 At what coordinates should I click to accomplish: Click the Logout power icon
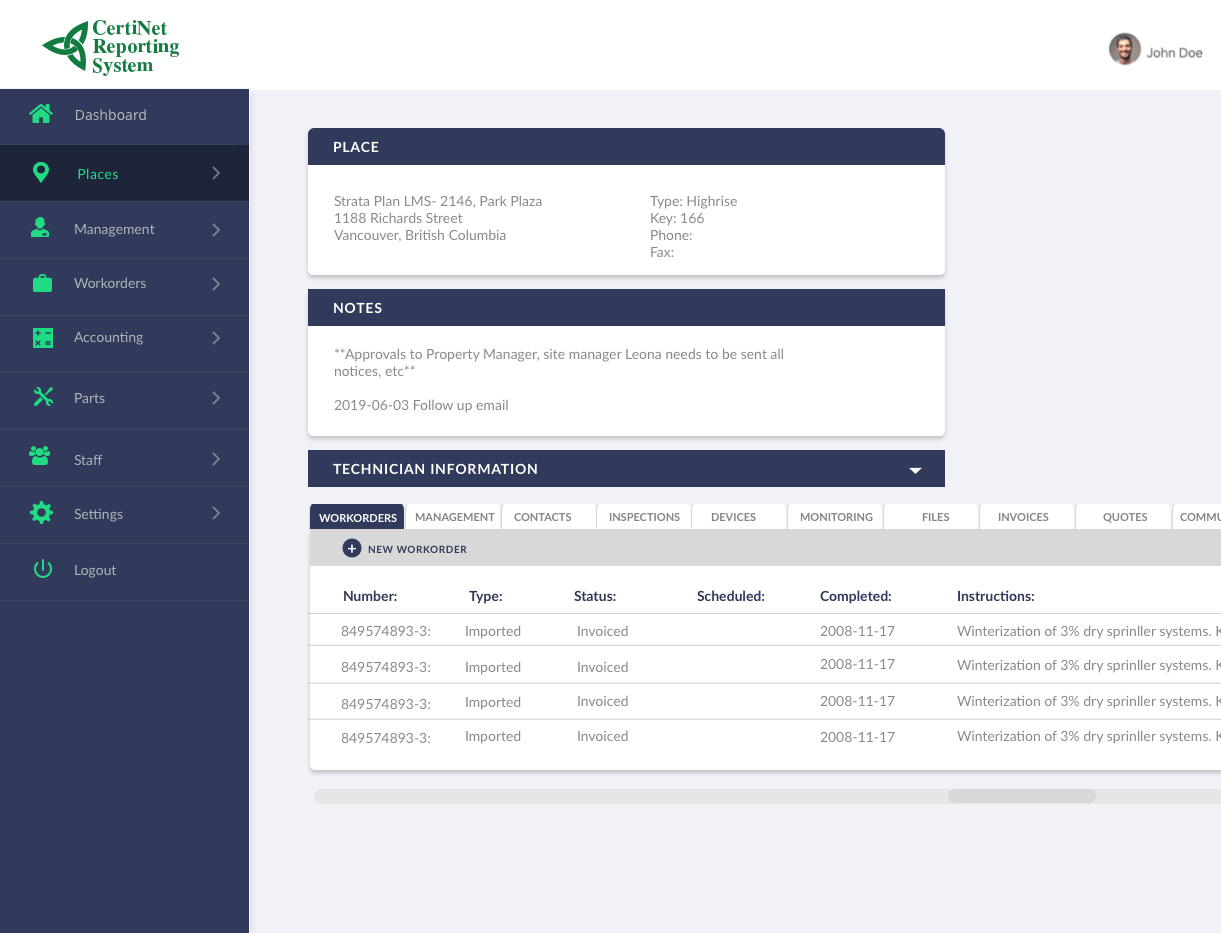41,568
